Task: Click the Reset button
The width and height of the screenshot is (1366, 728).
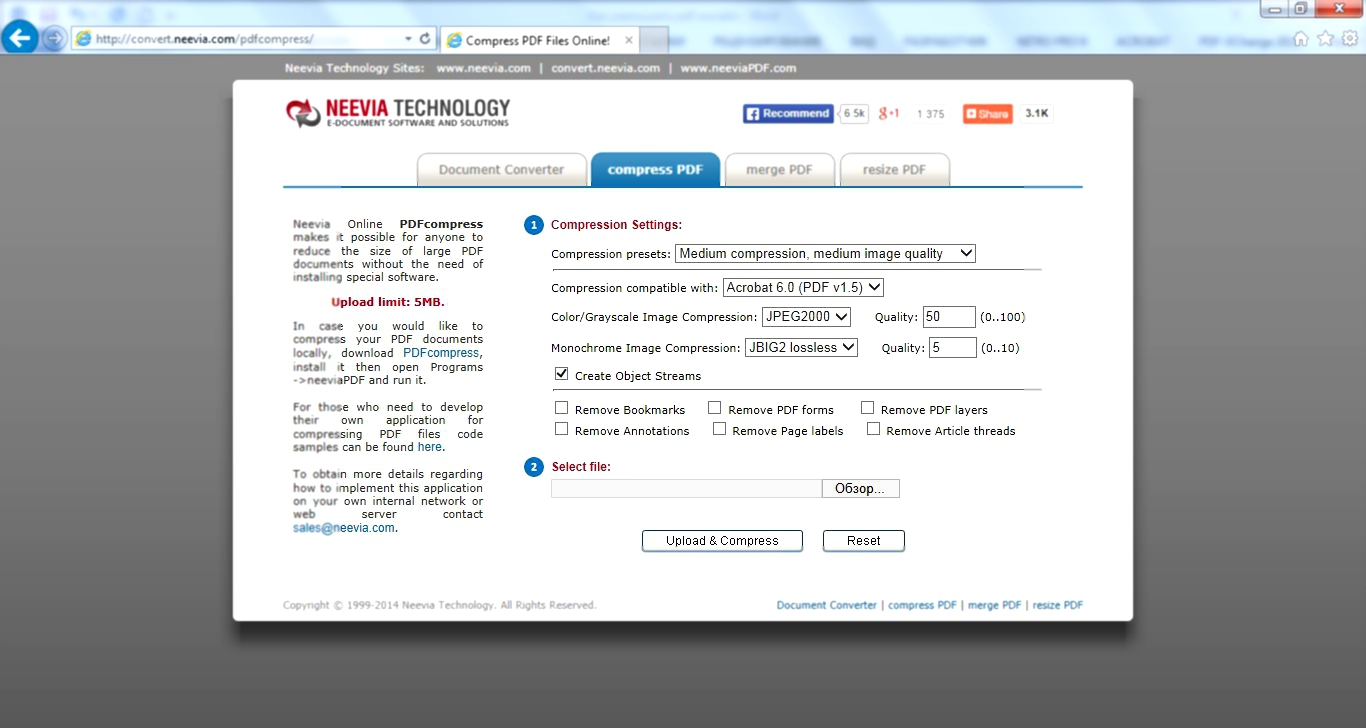Action: tap(864, 541)
